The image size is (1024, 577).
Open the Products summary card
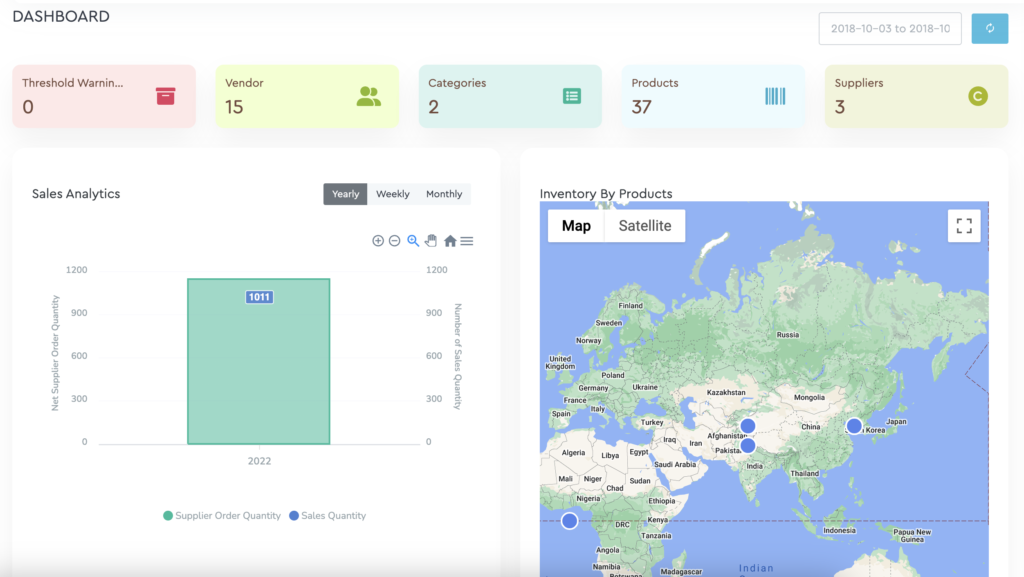tap(713, 96)
